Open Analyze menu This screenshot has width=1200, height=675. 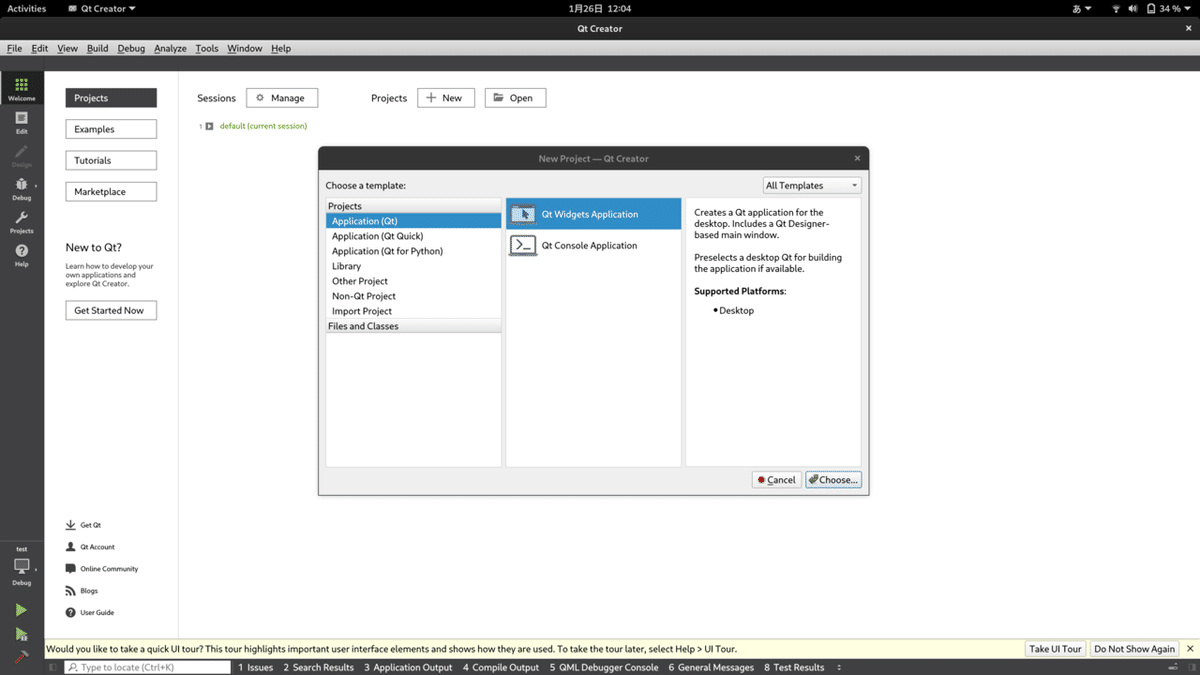pyautogui.click(x=170, y=48)
